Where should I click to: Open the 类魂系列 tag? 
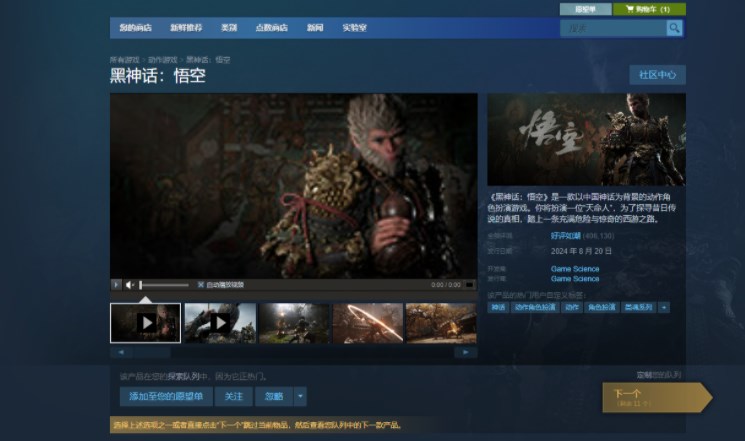pyautogui.click(x=639, y=307)
